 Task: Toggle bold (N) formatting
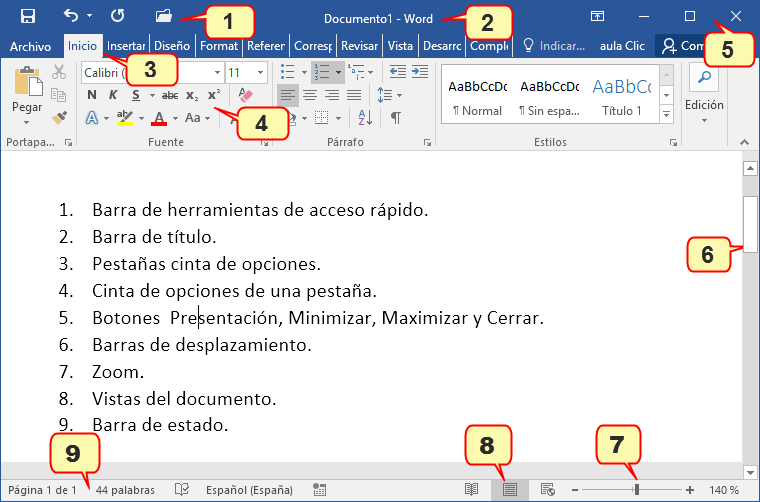click(x=91, y=95)
